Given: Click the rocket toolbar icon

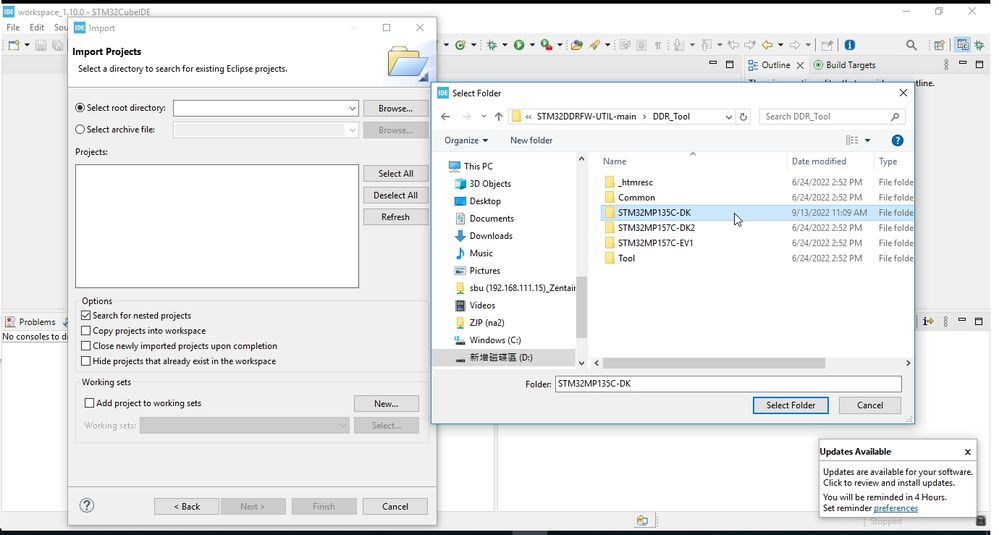Looking at the screenshot, I should point(594,45).
